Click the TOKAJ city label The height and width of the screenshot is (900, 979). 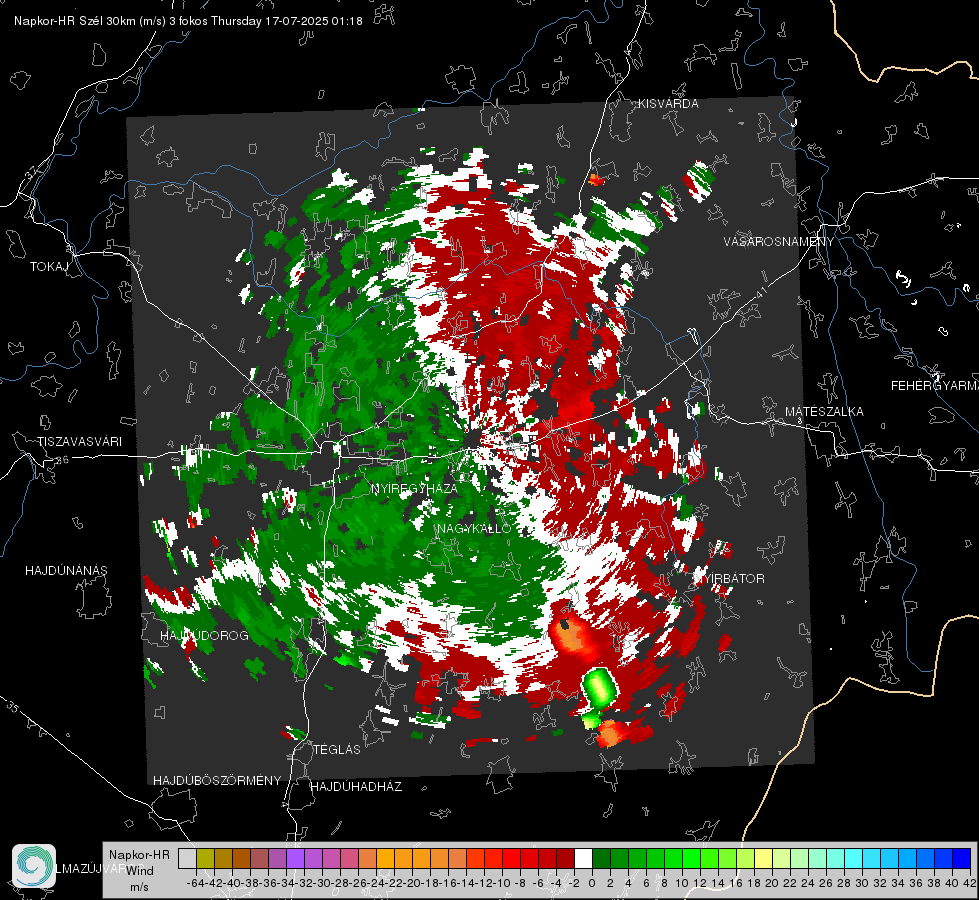pyautogui.click(x=49, y=267)
